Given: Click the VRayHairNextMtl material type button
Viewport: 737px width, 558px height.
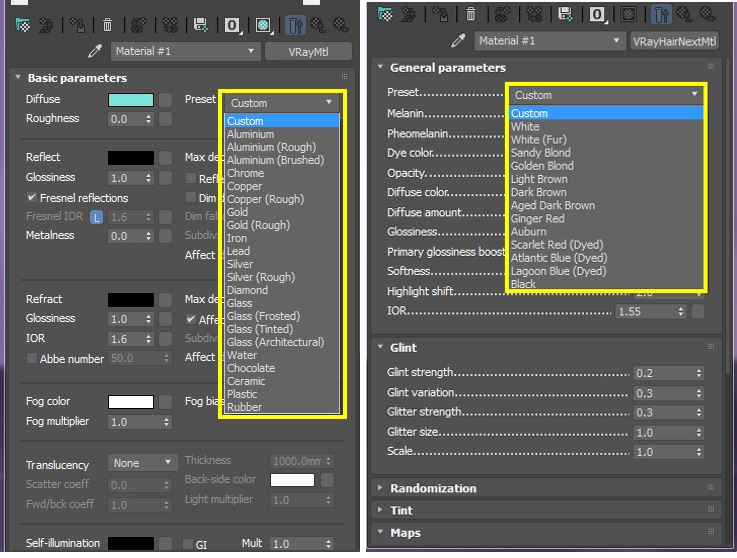Looking at the screenshot, I should click(x=674, y=41).
